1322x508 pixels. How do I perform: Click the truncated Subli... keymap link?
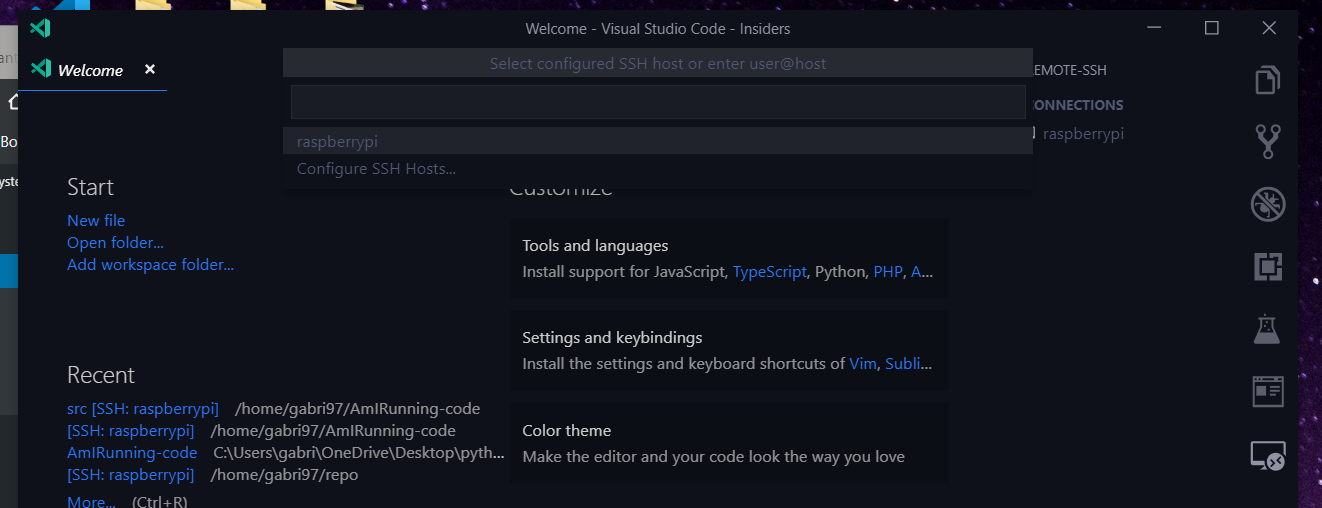pos(909,364)
